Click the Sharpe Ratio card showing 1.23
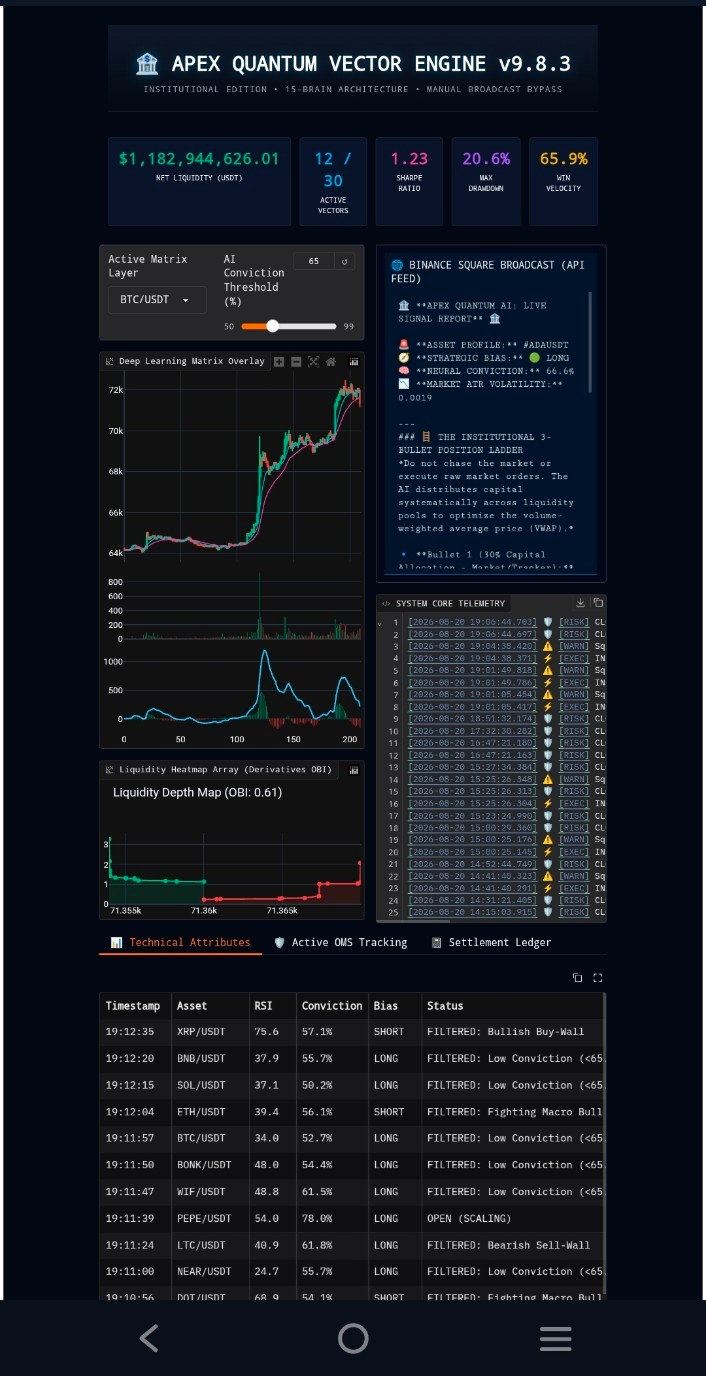This screenshot has height=1376, width=706. [x=409, y=181]
